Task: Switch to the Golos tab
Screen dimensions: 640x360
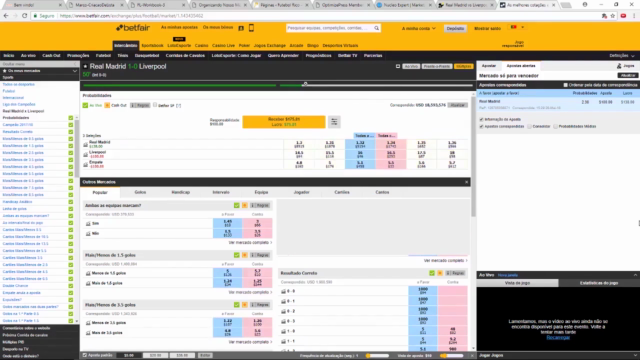Action: 140,192
